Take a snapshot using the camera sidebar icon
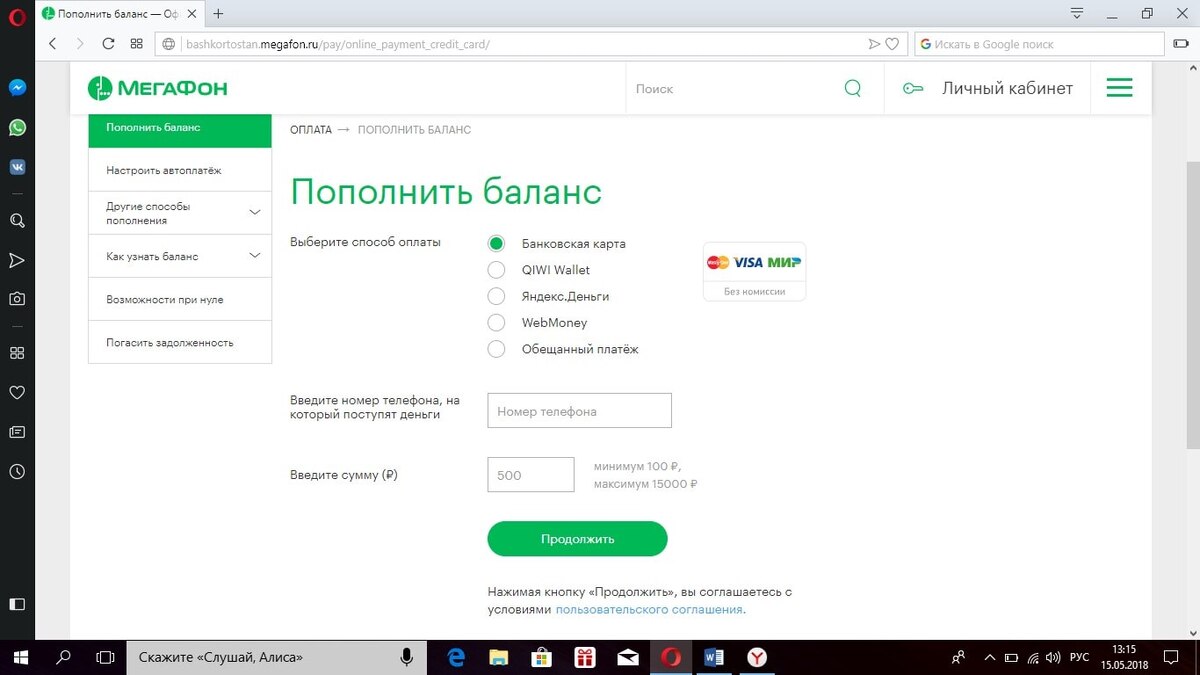1200x675 pixels. pyautogui.click(x=17, y=299)
